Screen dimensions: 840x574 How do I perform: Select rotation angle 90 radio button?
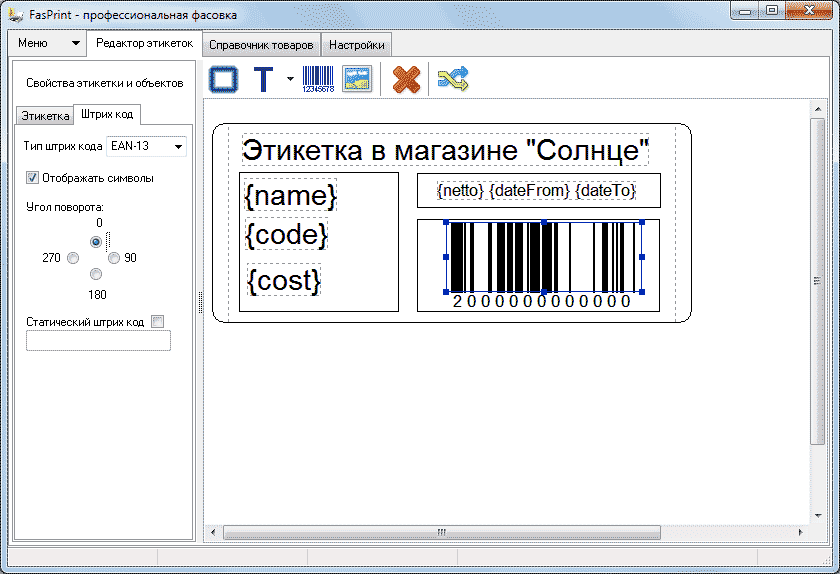pyautogui.click(x=114, y=258)
